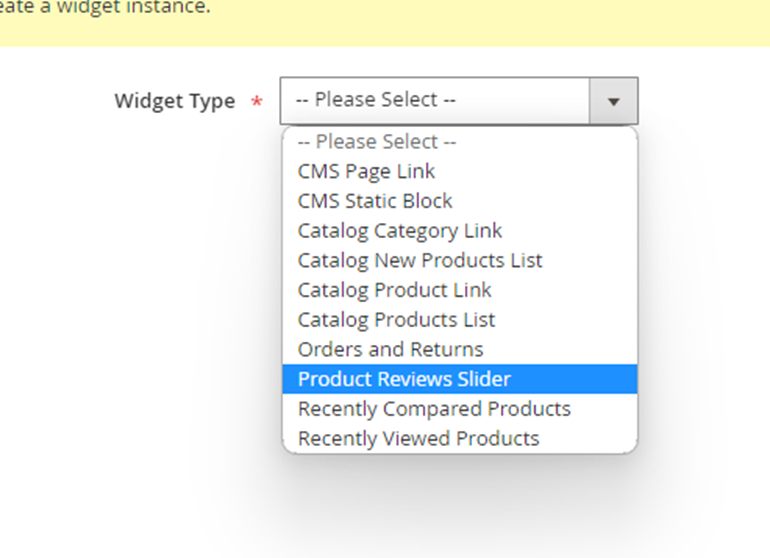Viewport: 770px width, 558px height.
Task: Choose Recently Compared Products option
Action: click(x=434, y=409)
